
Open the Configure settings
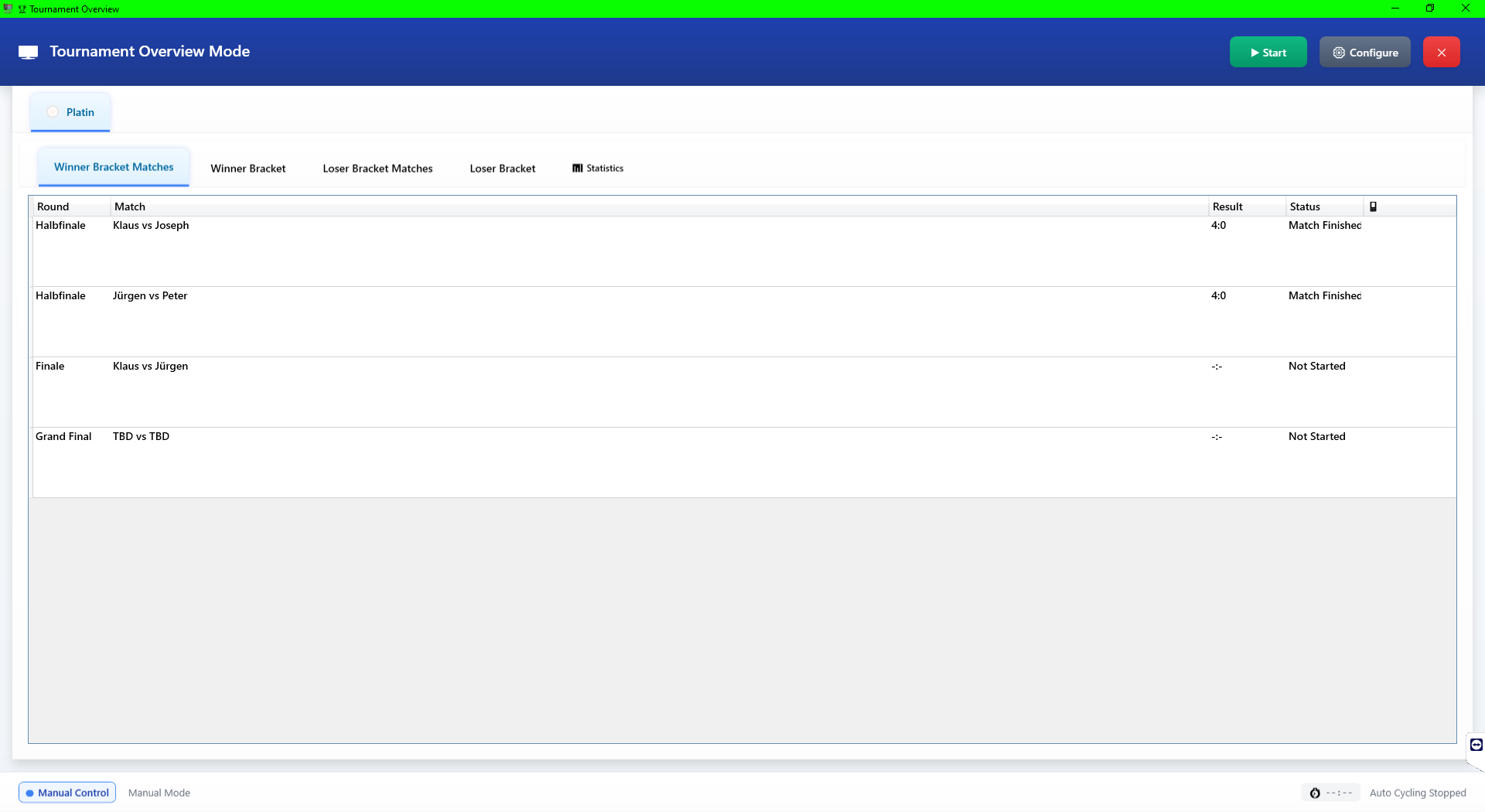tap(1364, 52)
